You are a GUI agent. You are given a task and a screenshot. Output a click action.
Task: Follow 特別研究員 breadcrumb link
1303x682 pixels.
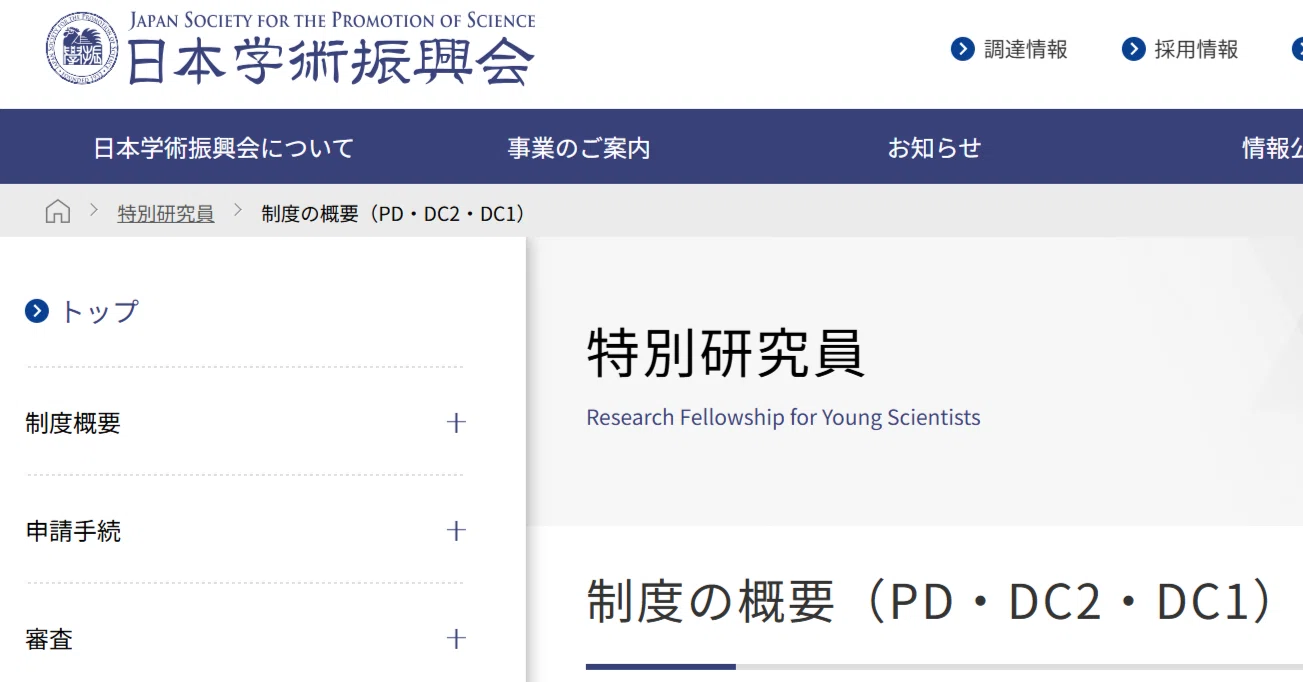pos(166,213)
